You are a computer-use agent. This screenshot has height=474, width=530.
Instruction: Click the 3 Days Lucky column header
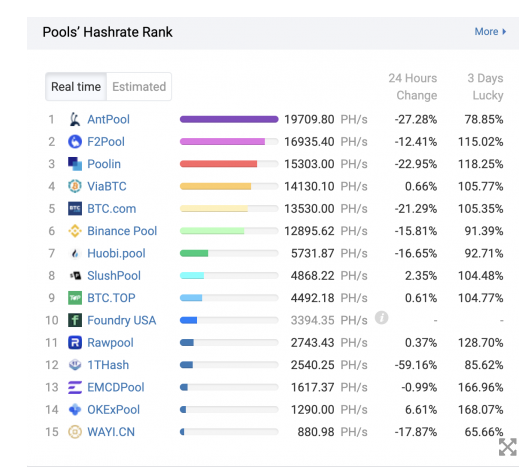[485, 87]
